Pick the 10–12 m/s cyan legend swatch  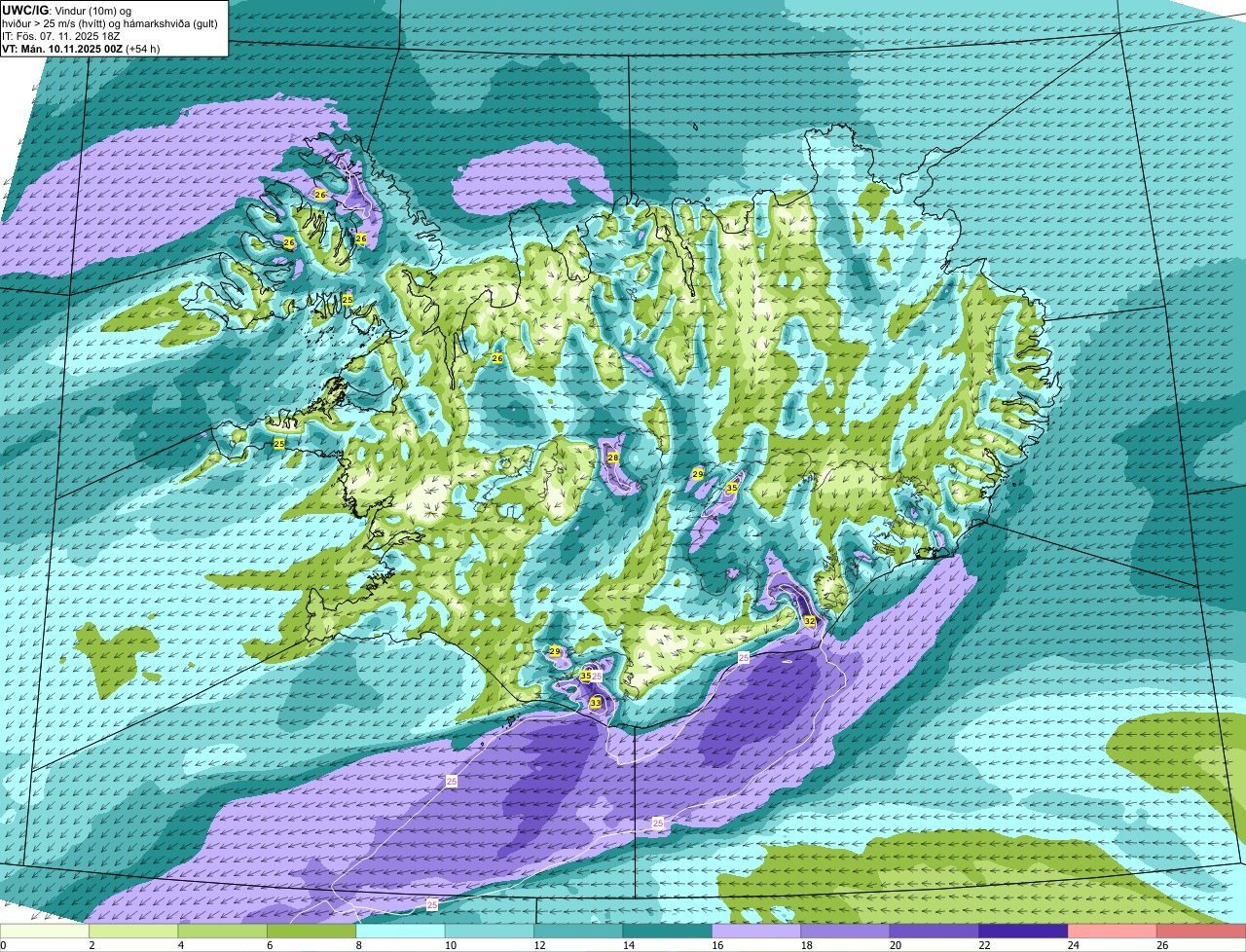click(x=490, y=932)
